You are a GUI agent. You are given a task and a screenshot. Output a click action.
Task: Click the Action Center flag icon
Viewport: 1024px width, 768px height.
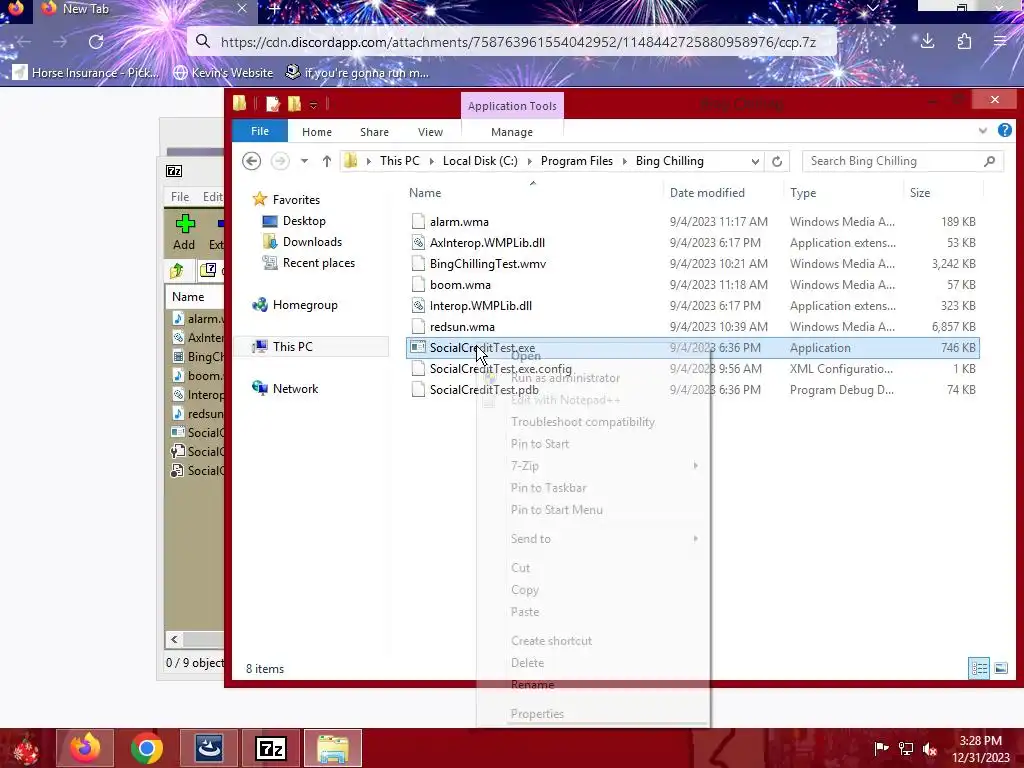881,748
